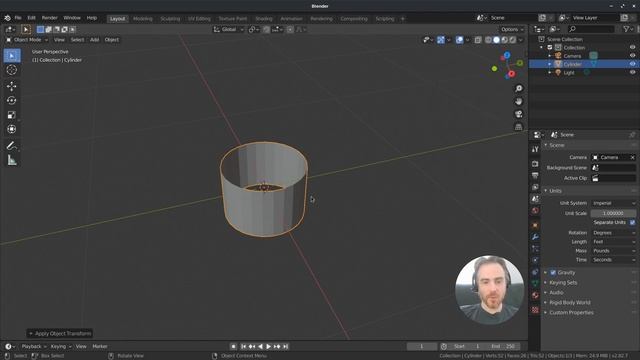
Task: Open the Unit System Imperial dropdown
Action: pyautogui.click(x=613, y=203)
